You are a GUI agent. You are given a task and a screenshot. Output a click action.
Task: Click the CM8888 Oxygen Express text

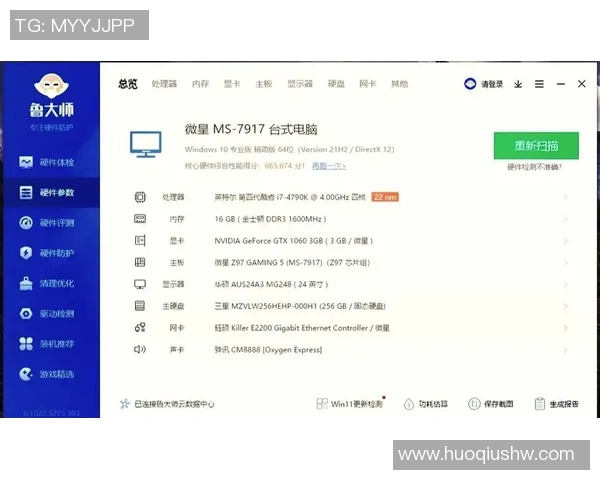click(268, 350)
